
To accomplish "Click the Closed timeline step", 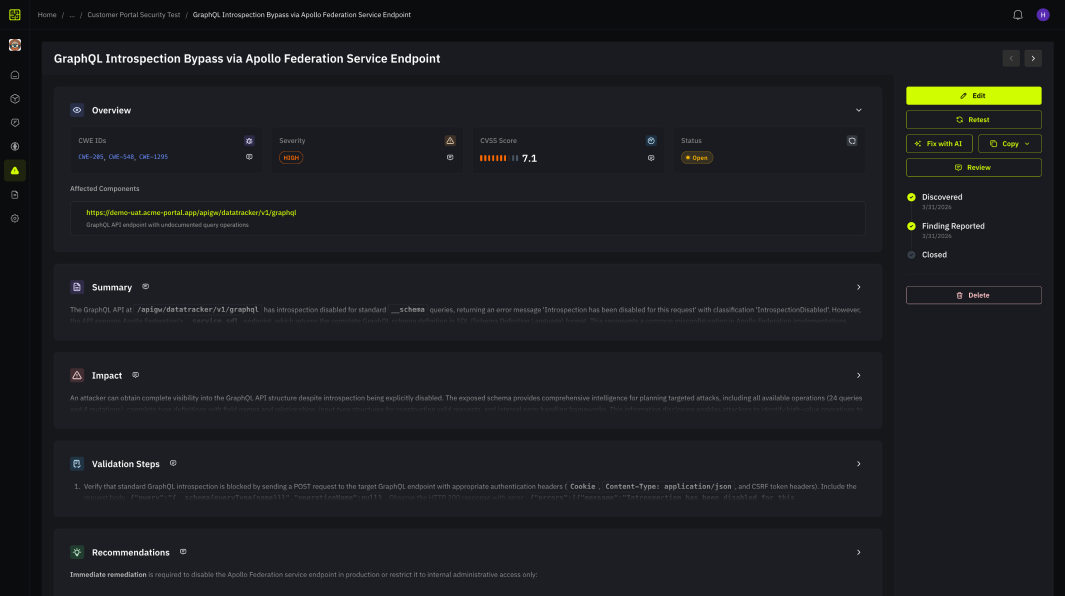I will coord(934,255).
